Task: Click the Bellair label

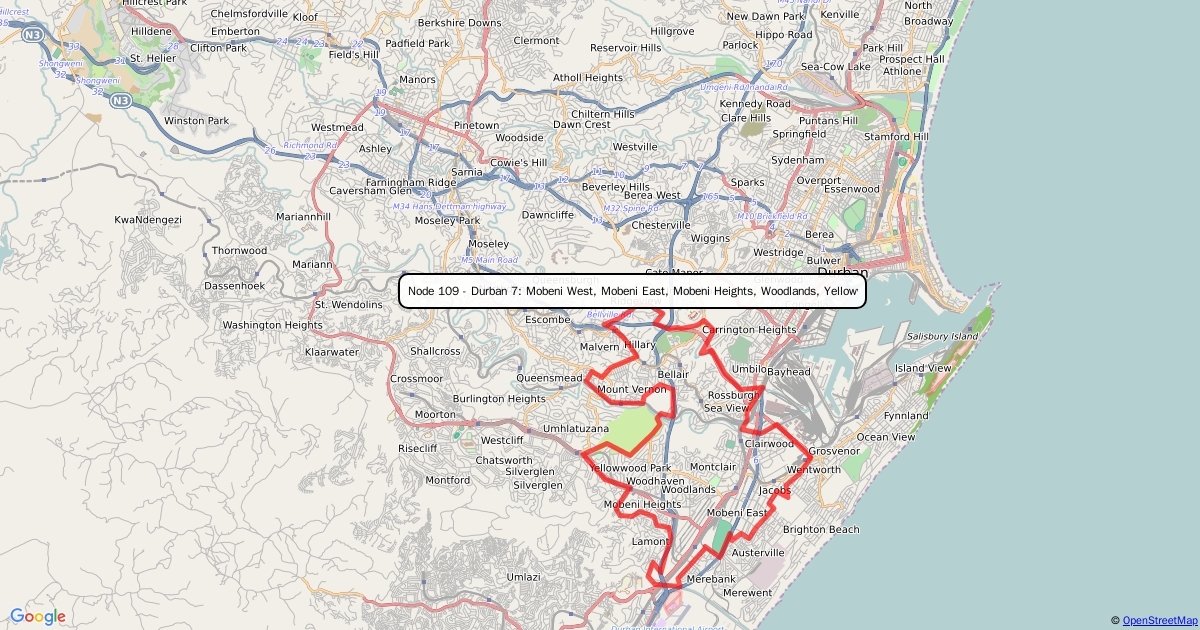Action: (x=673, y=374)
